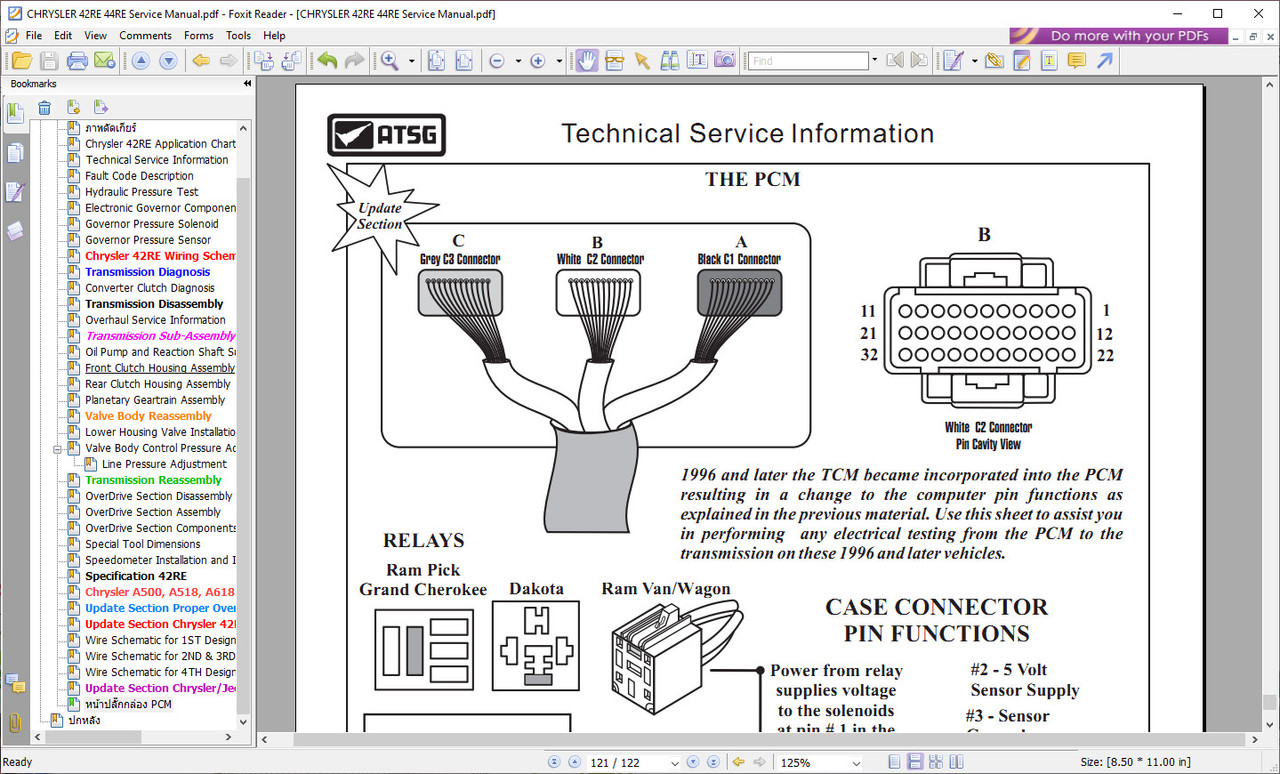This screenshot has height=774, width=1280.
Task: Click the status bar go back arrow
Action: [x=739, y=762]
